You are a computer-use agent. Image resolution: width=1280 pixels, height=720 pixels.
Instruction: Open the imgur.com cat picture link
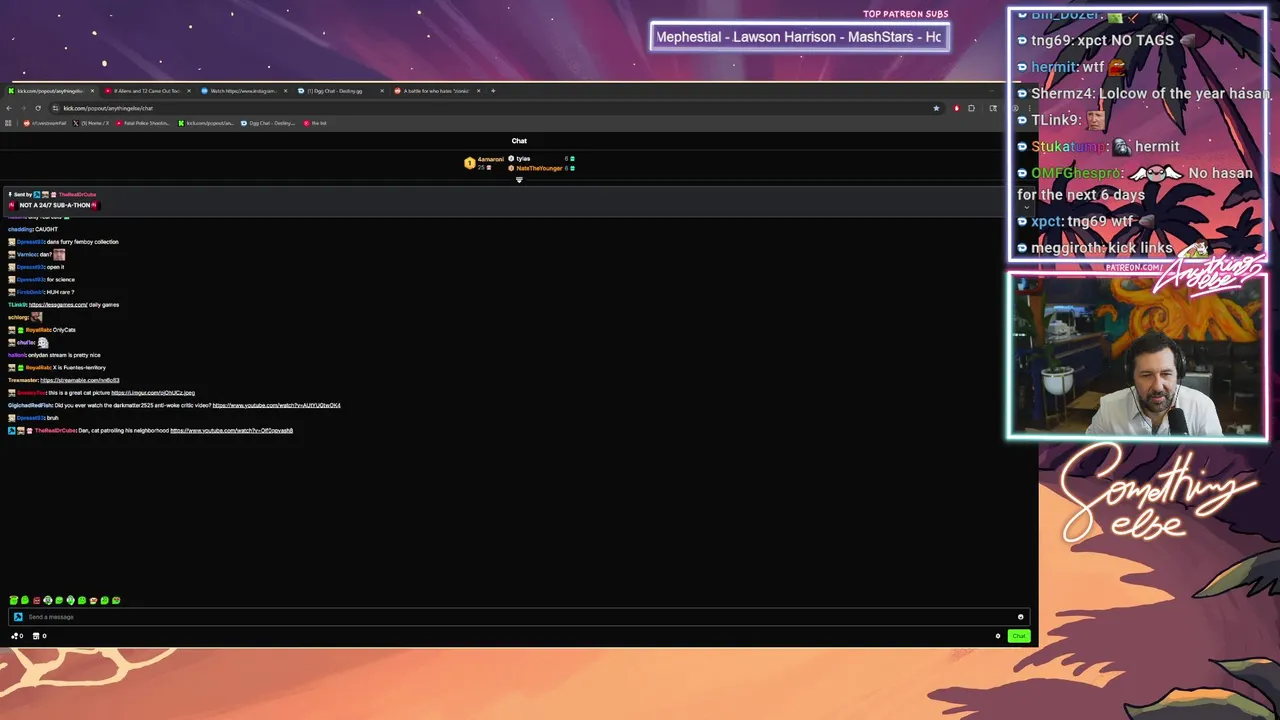coord(153,393)
